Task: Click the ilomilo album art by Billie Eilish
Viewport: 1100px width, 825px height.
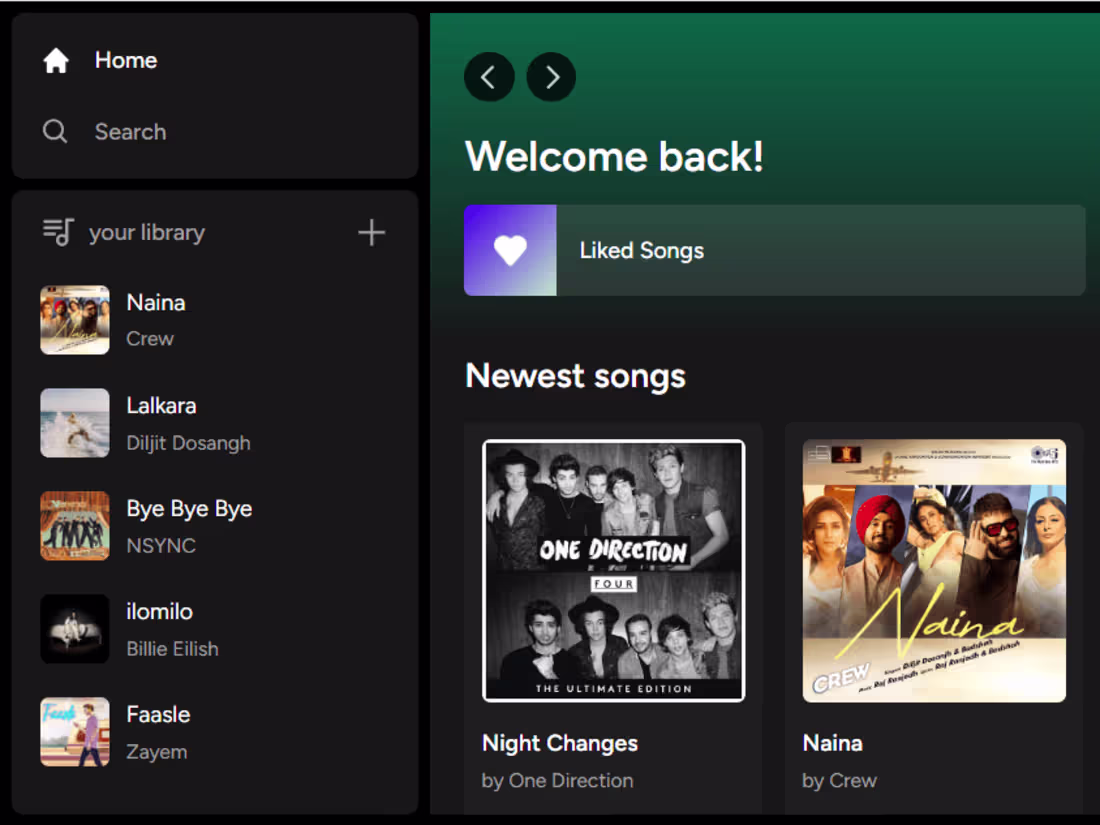Action: click(x=74, y=629)
